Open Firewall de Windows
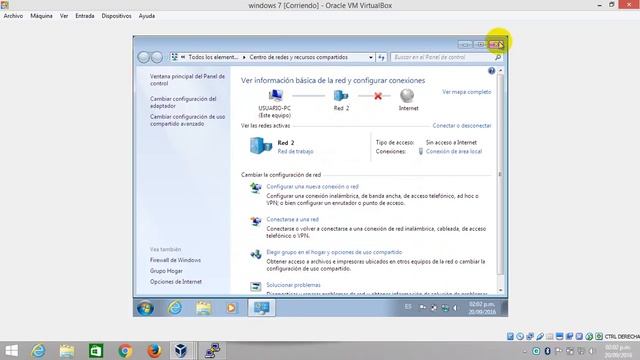 tap(175, 260)
